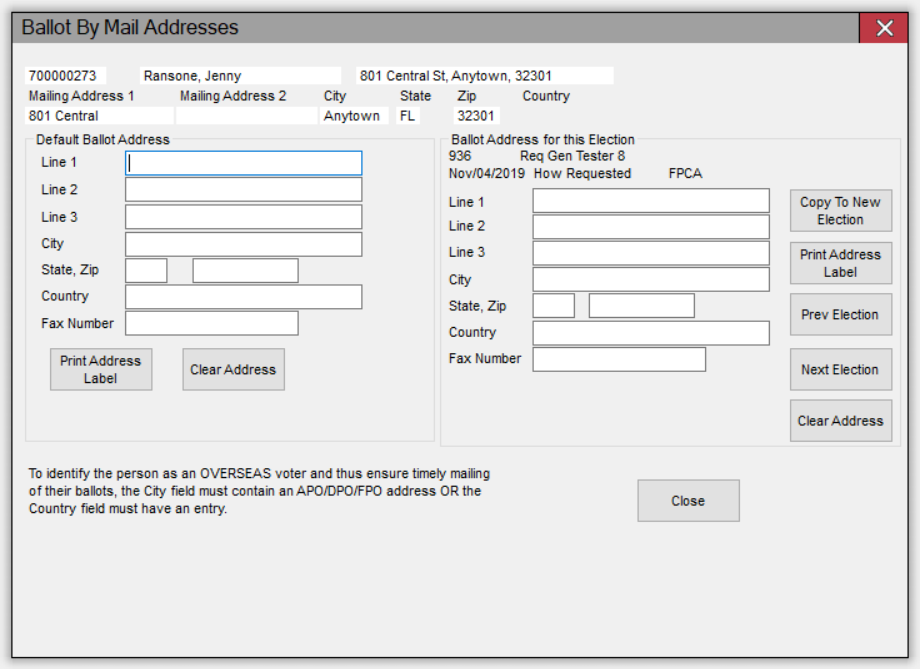Screen dimensions: 920x669
Task: Click the empty Mailing Address 2 field
Action: (x=246, y=116)
